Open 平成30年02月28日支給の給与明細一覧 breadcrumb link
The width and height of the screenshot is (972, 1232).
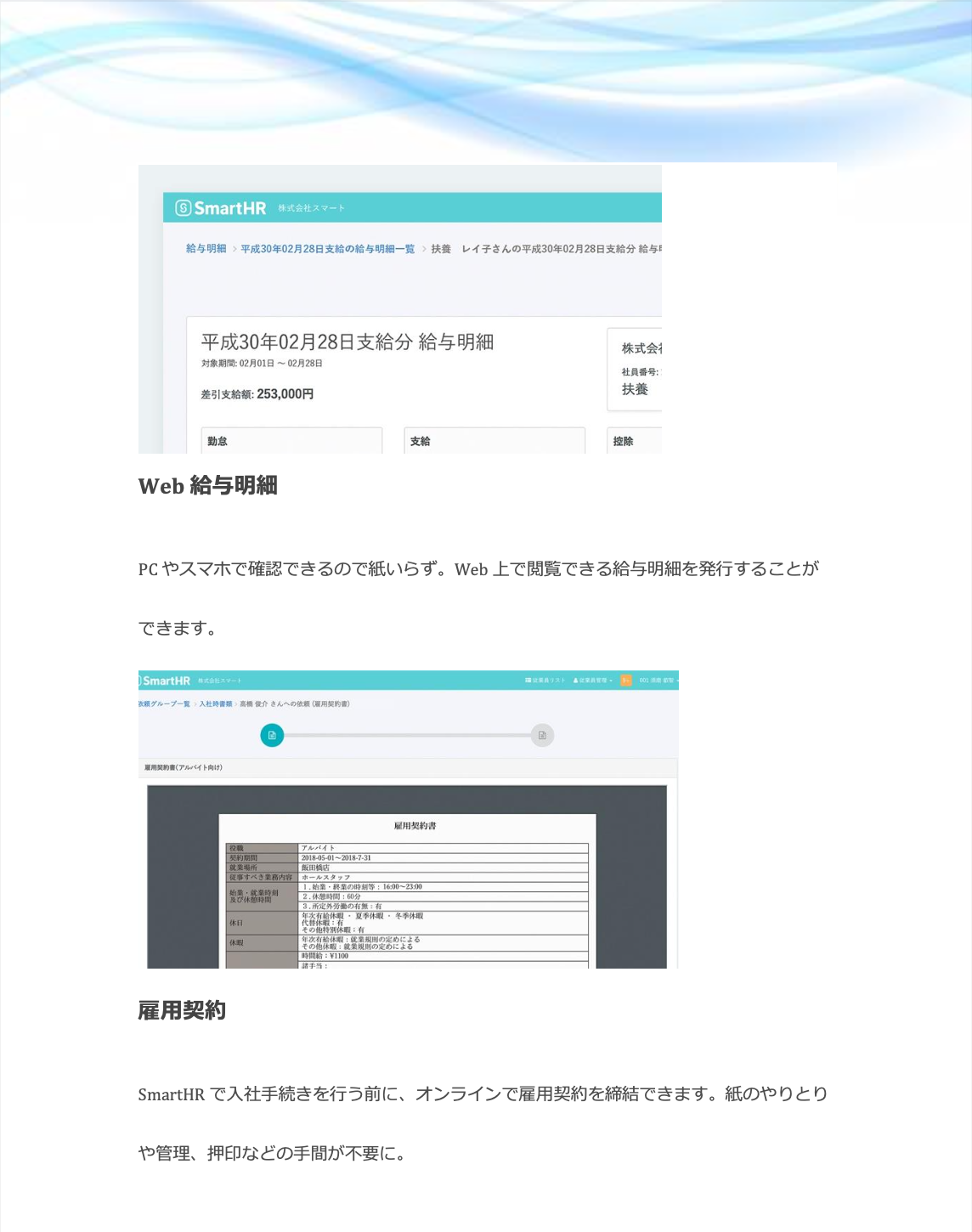328,249
